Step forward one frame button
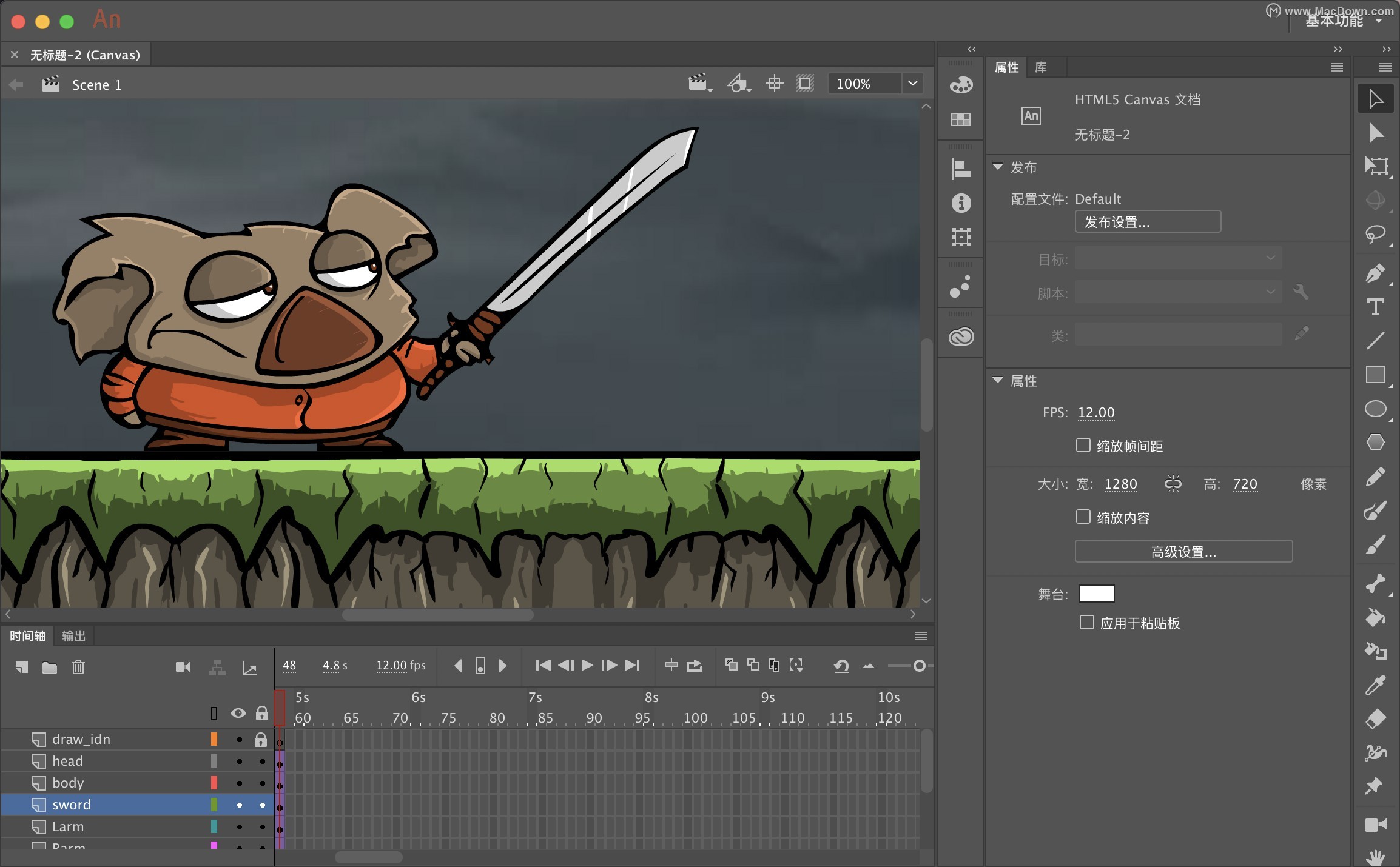The height and width of the screenshot is (867, 1400). point(609,666)
